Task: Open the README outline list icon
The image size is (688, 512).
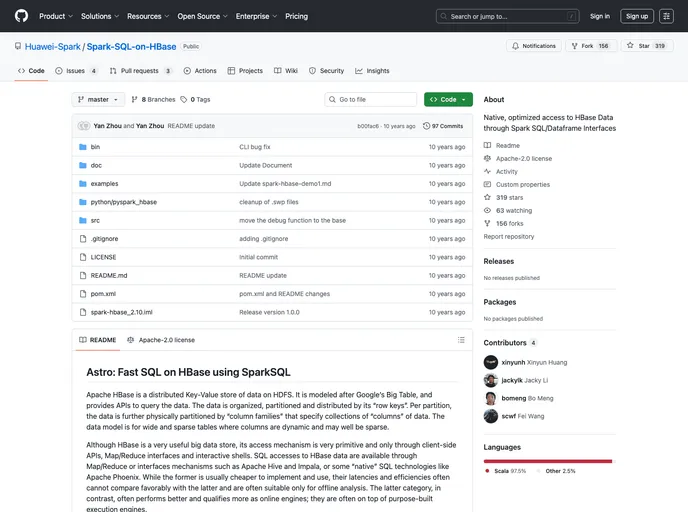Action: tap(461, 340)
